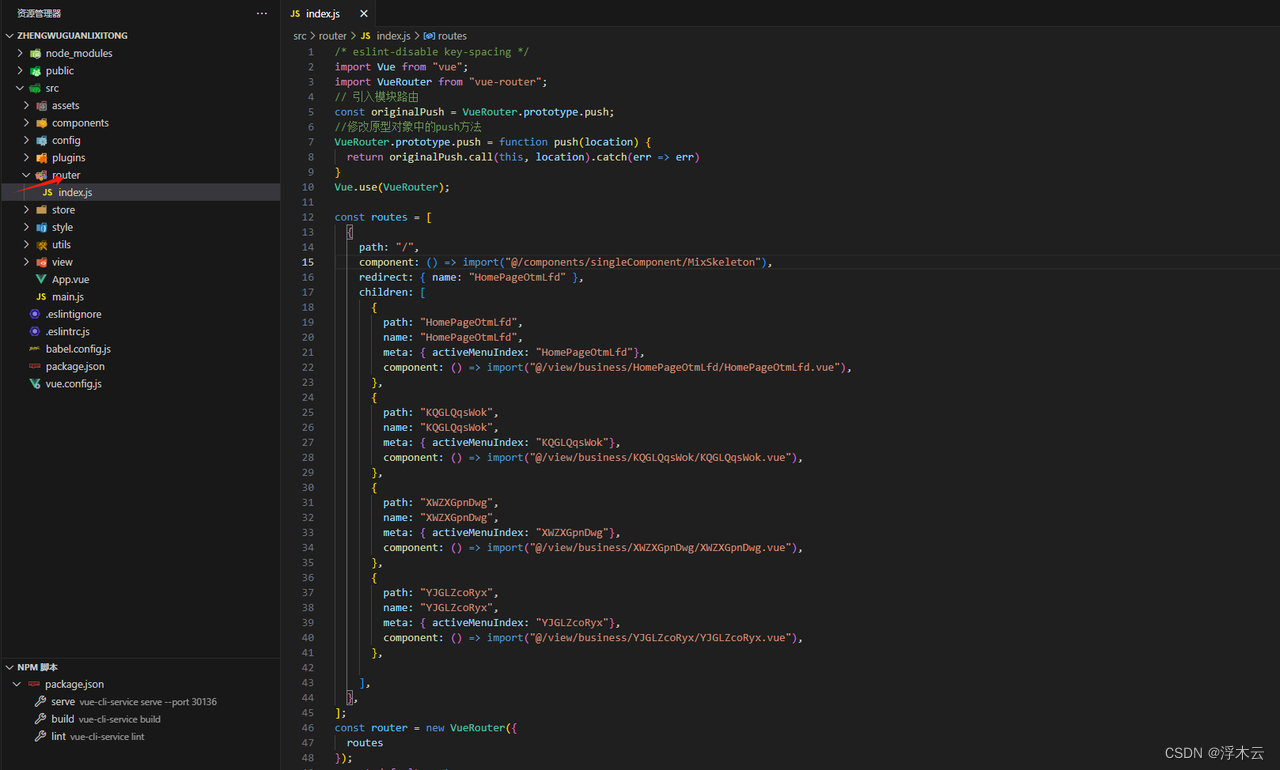This screenshot has height=770, width=1280.
Task: Click the src folder icon
Action: click(36, 88)
